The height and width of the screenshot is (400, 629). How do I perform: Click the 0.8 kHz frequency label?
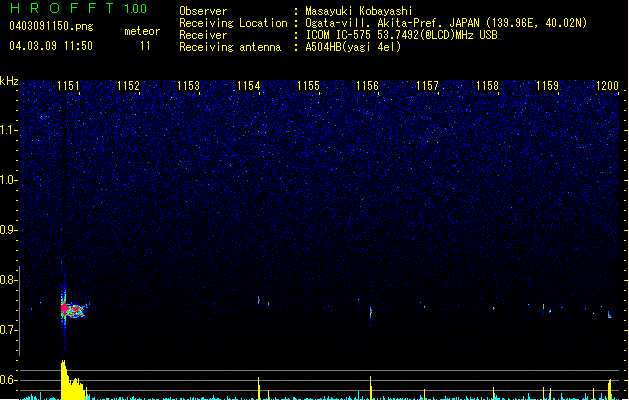[x=8, y=280]
